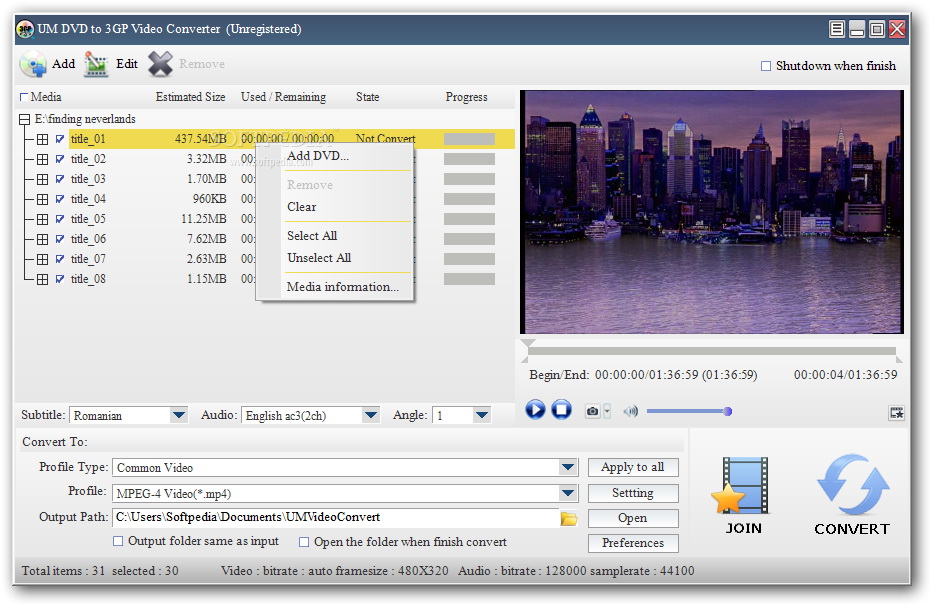Image resolution: width=932 pixels, height=606 pixels.
Task: Click the 7.62MB size value
Action: (206, 239)
